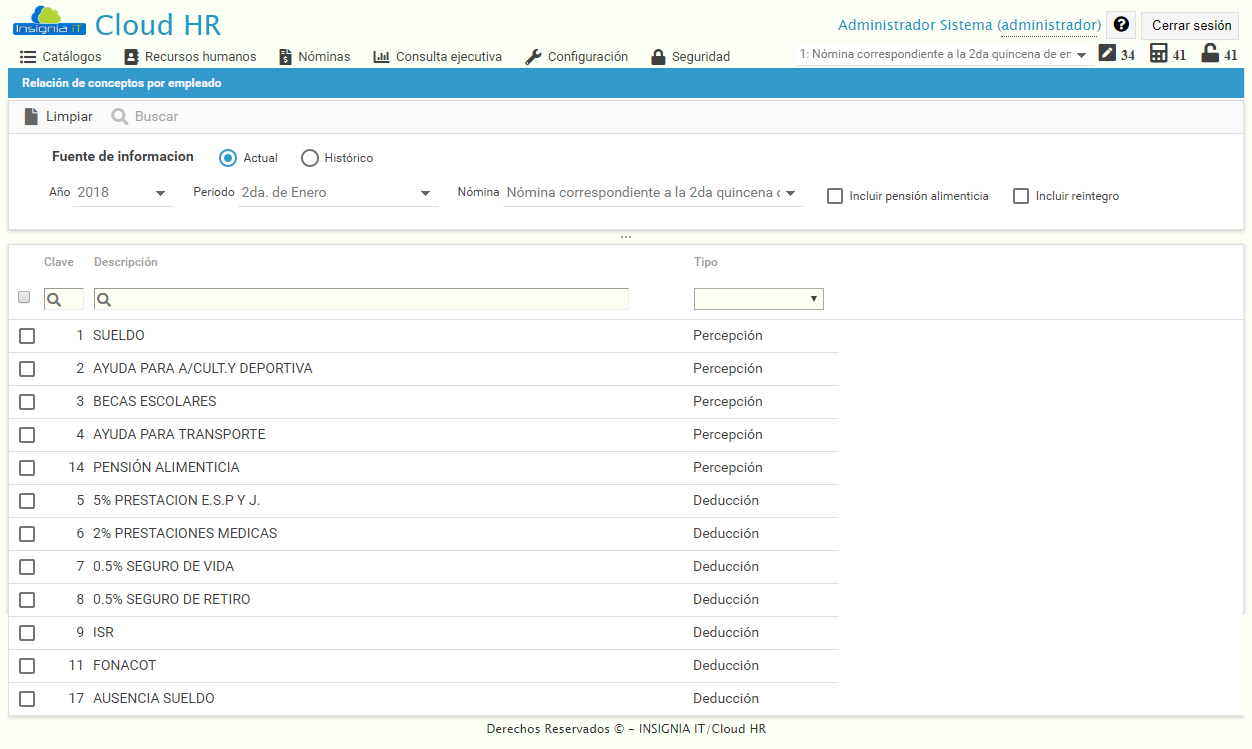Screen dimensions: 1252x749
Task: Open the Periodo dropdown
Action: [425, 192]
